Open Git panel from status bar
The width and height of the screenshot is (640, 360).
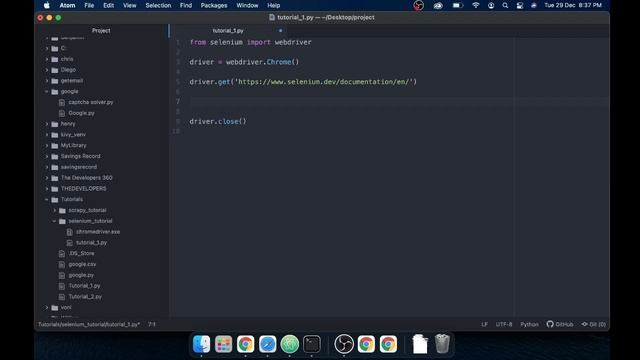pos(593,324)
